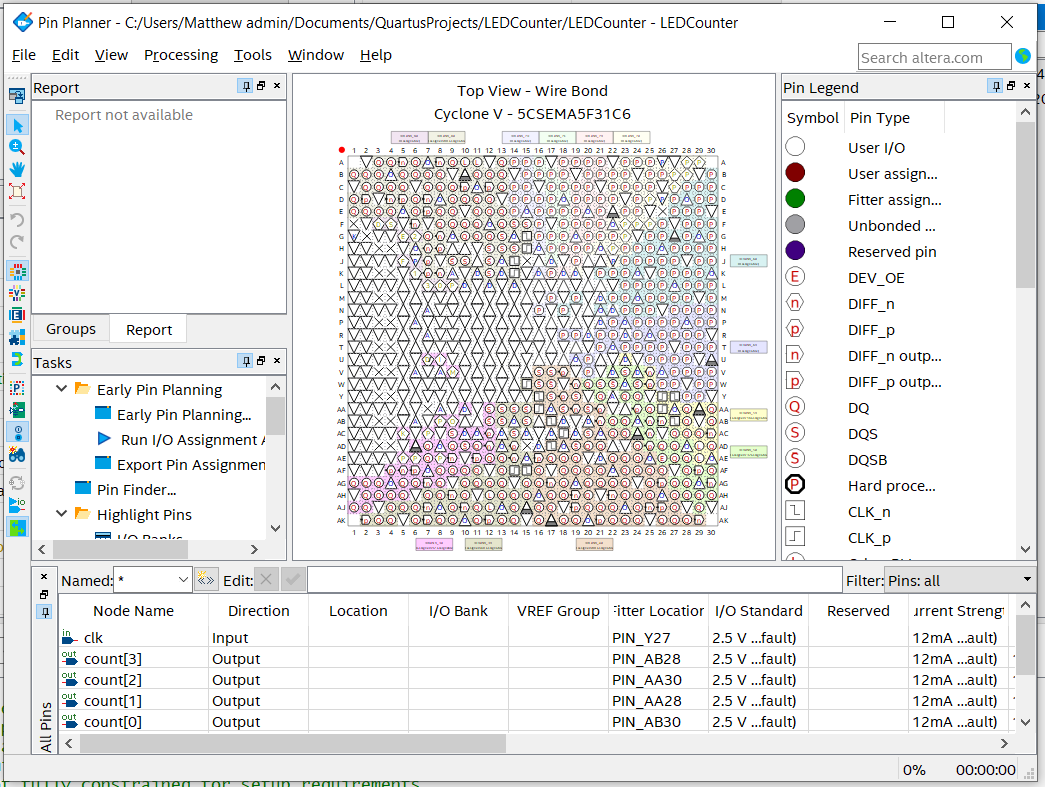This screenshot has width=1045, height=787.
Task: Float the All Pins panel
Action: tap(44, 594)
